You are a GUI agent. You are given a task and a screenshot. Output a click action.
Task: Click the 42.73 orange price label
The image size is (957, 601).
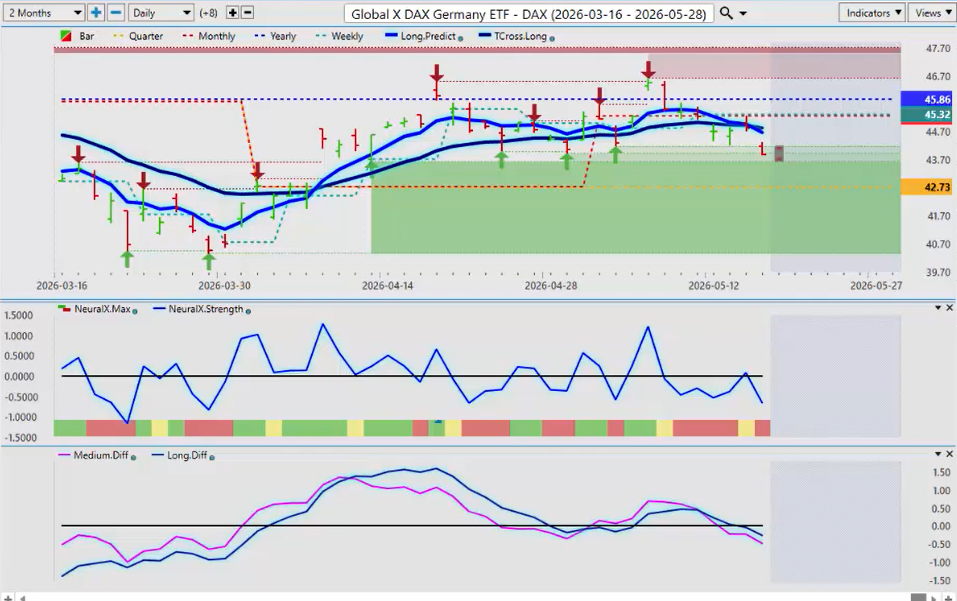tap(926, 187)
